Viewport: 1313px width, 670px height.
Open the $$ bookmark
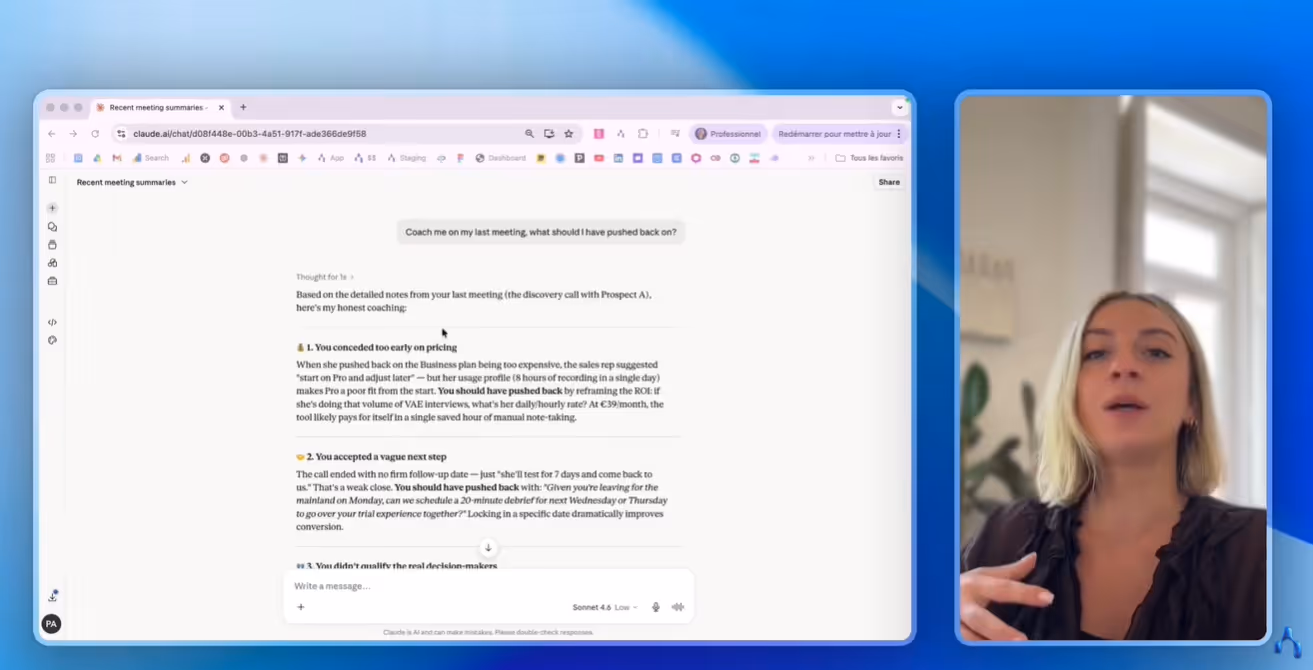tap(365, 158)
